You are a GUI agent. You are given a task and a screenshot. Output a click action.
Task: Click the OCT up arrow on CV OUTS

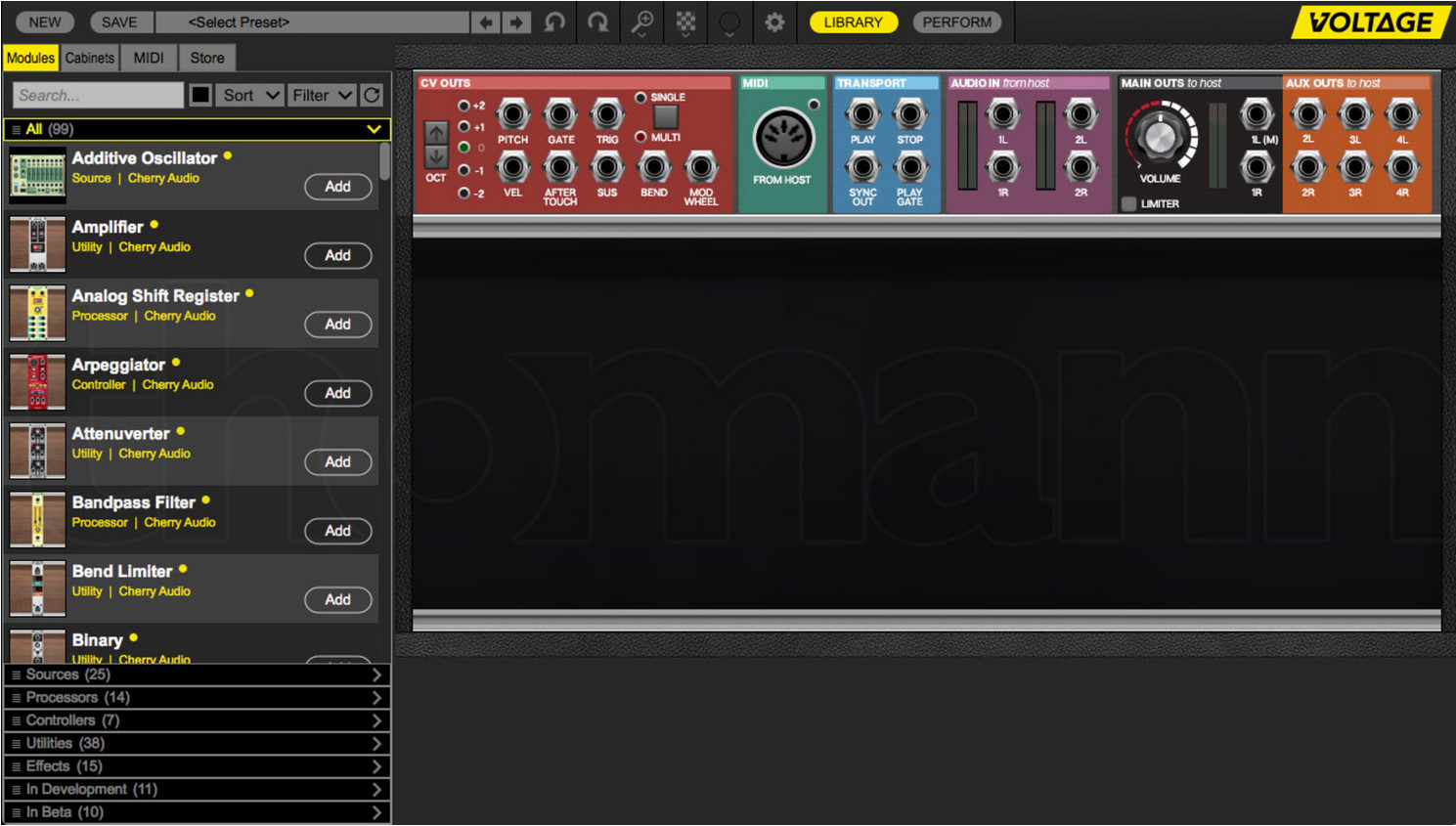coord(436,132)
